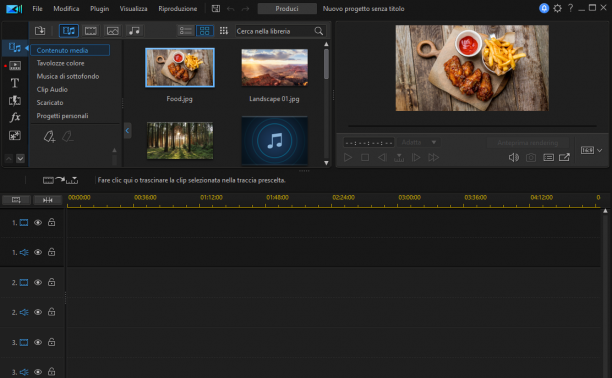Undock preview window icon

tap(564, 157)
